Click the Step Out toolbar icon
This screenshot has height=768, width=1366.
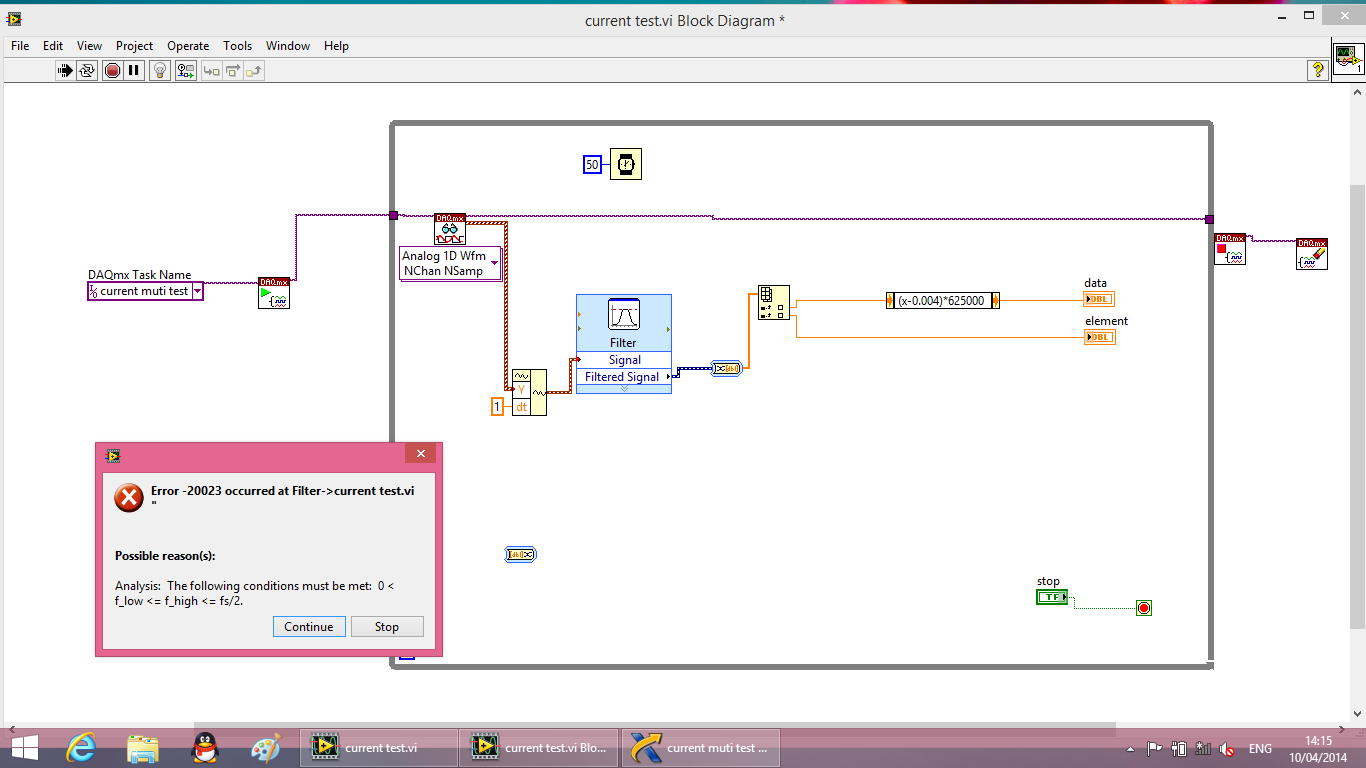tap(253, 70)
